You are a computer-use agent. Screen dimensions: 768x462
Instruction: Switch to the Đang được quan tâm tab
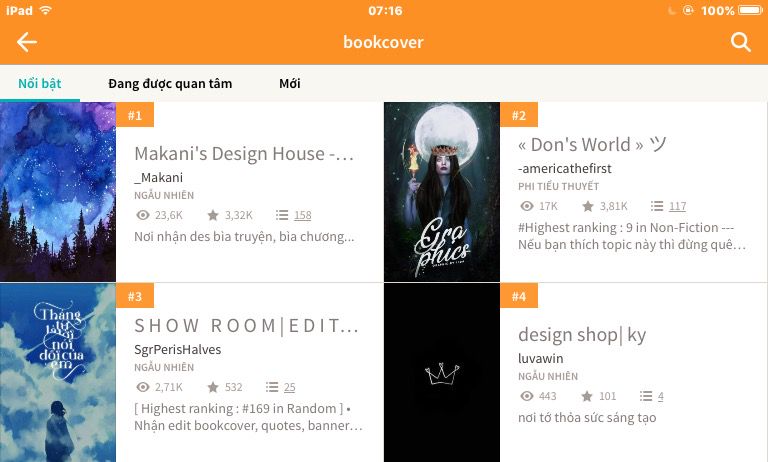point(170,84)
